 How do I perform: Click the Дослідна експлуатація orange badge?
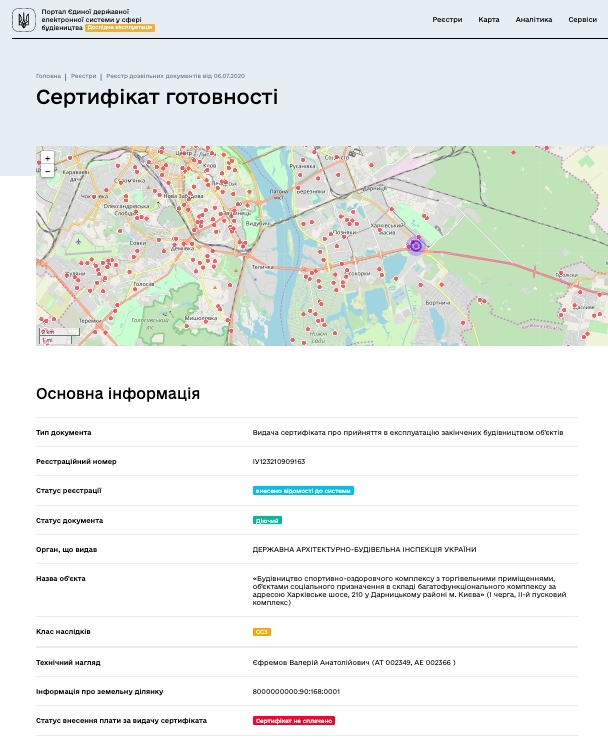[120, 28]
